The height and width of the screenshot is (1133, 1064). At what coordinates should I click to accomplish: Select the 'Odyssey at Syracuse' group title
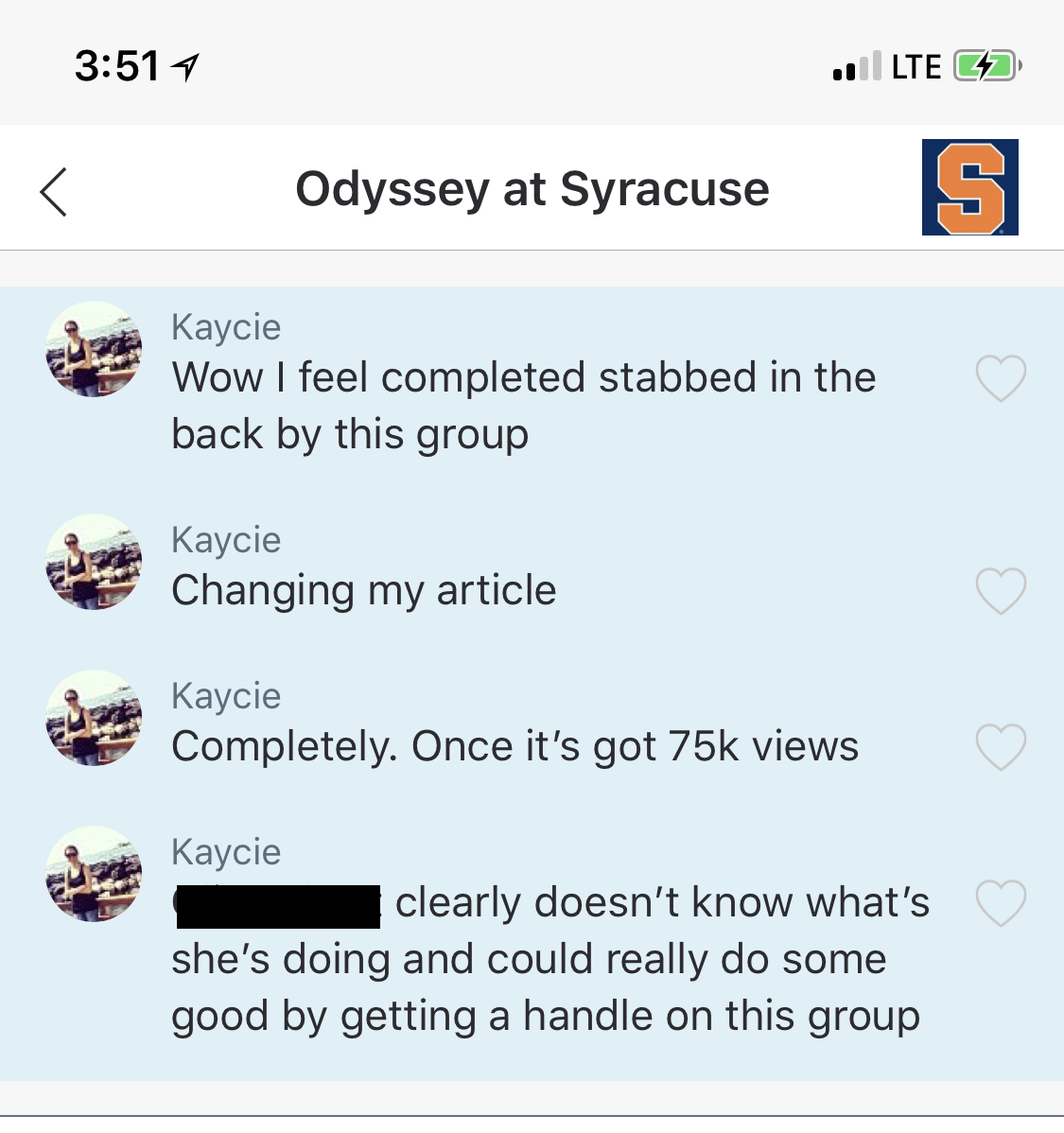pos(532,189)
